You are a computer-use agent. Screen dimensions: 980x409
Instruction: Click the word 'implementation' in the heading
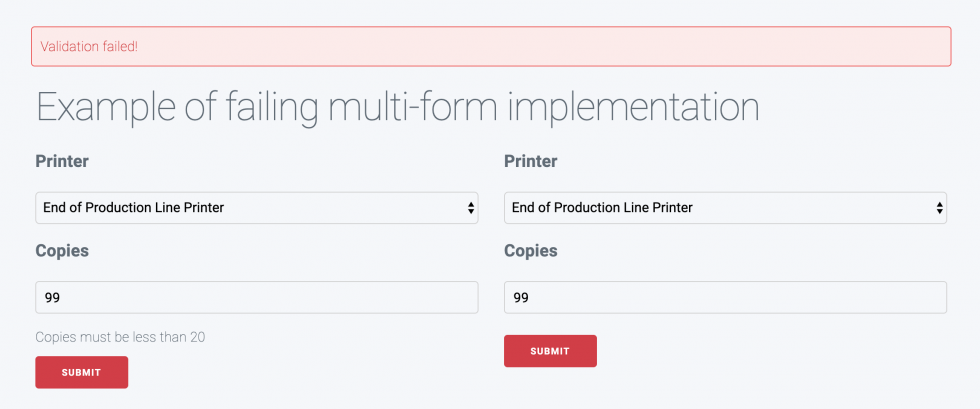click(x=633, y=108)
